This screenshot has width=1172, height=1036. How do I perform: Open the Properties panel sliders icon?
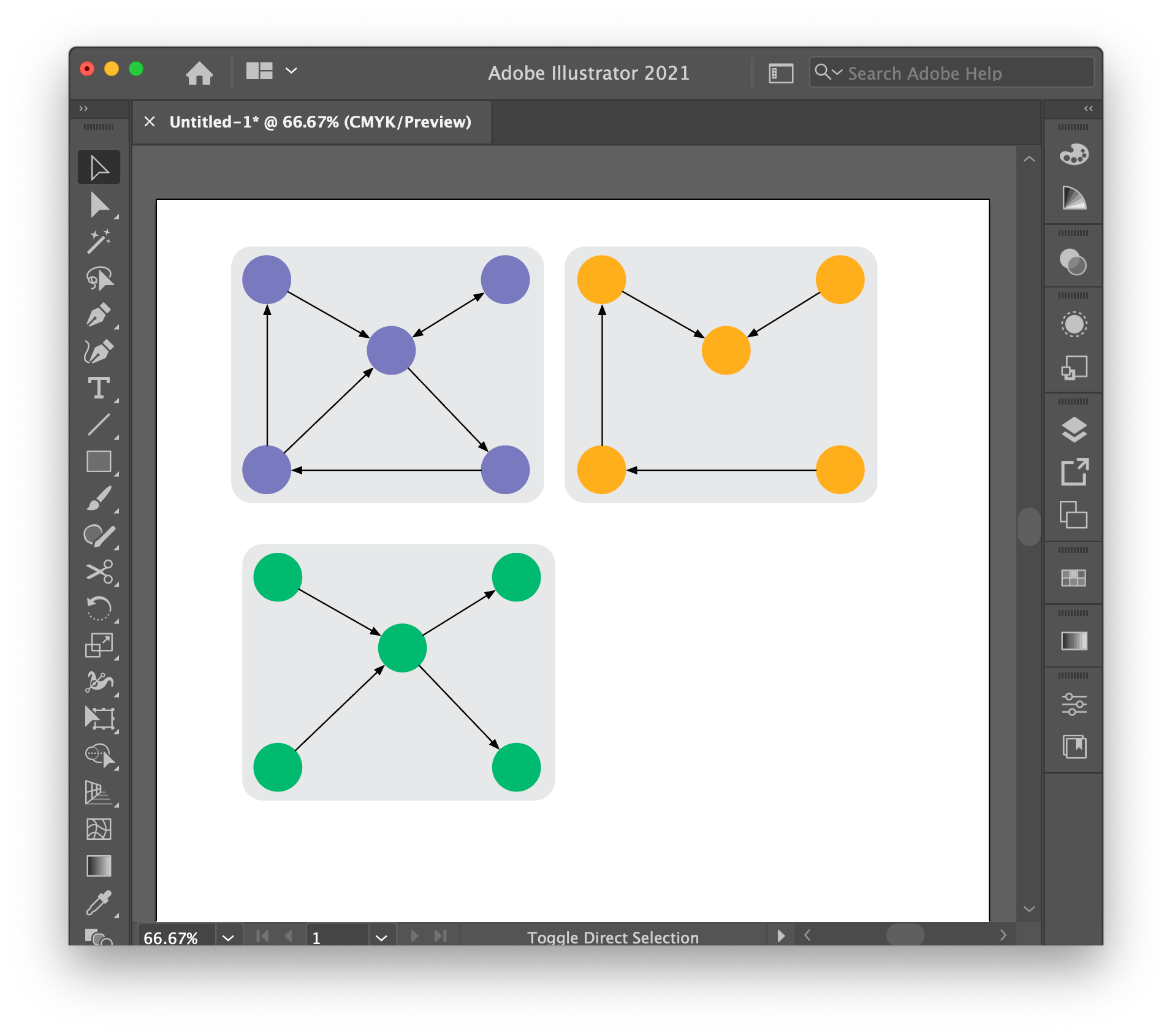pyautogui.click(x=1074, y=704)
